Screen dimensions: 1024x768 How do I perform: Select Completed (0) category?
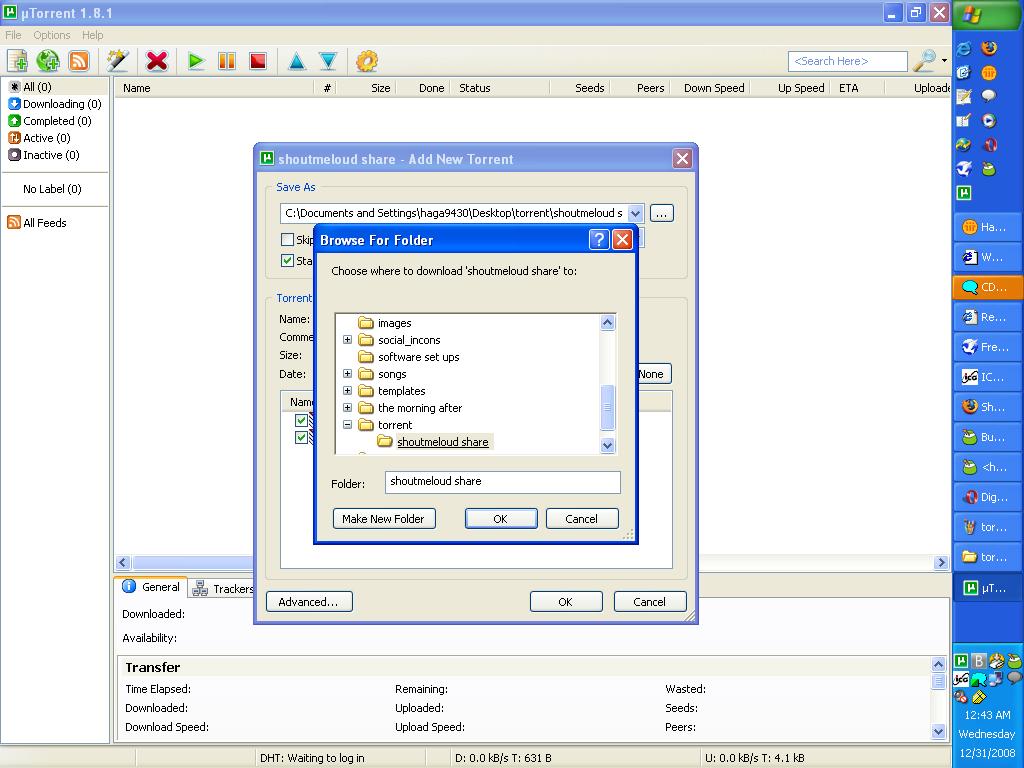50,121
